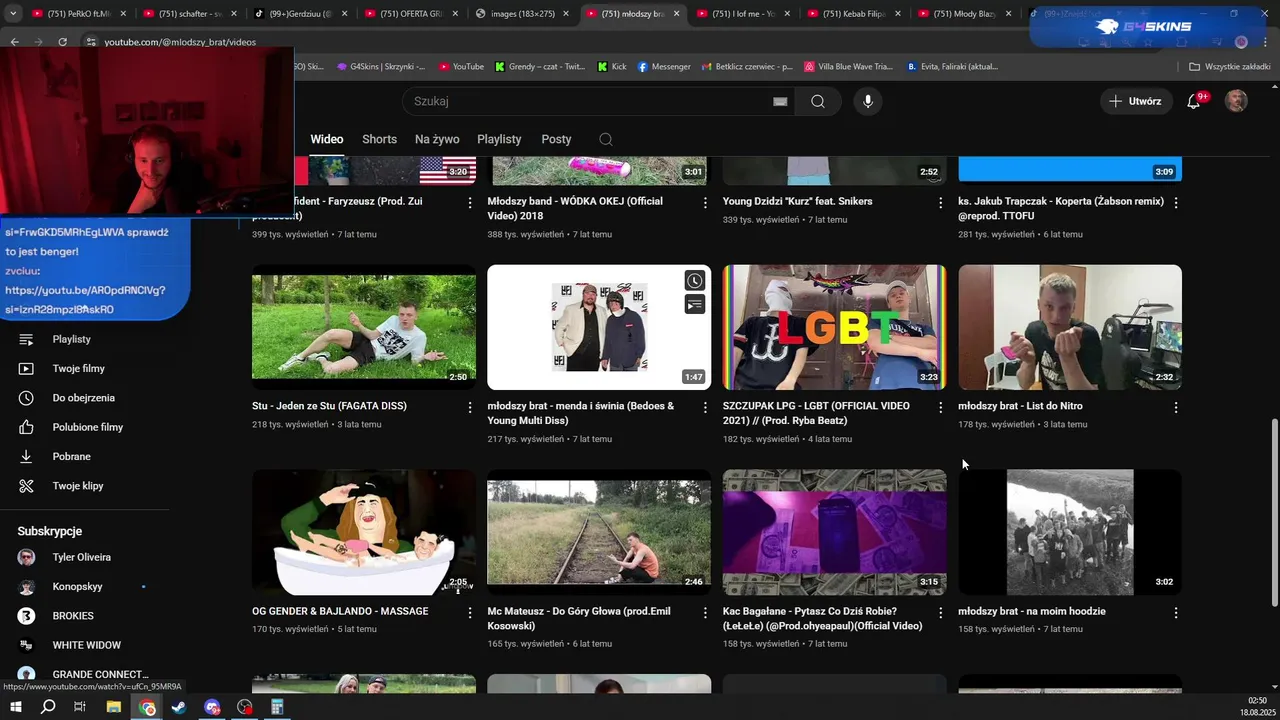Add menda i świnia to queue
The image size is (1280, 720).
coord(694,304)
